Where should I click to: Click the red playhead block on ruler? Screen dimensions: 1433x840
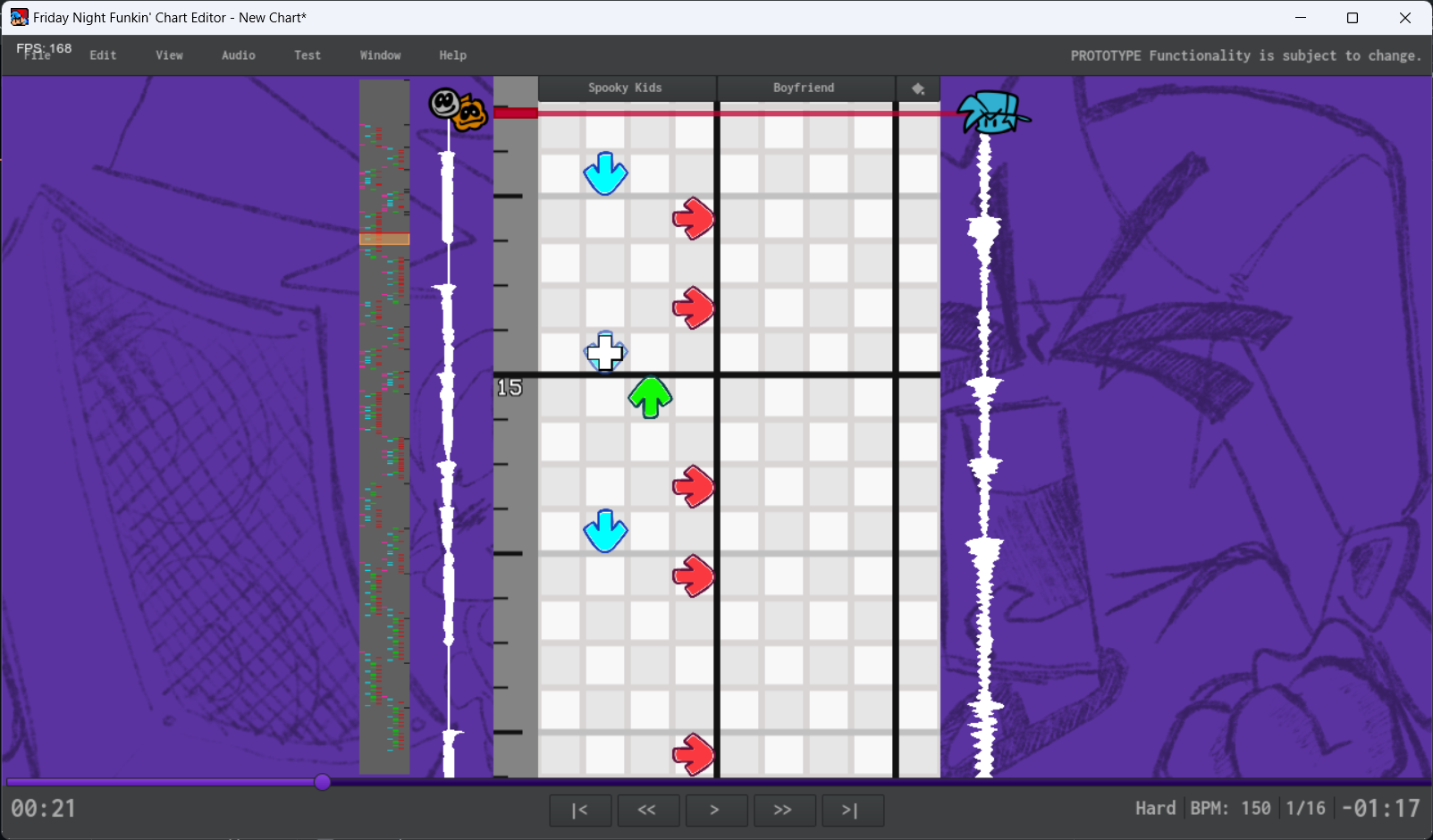click(x=516, y=113)
